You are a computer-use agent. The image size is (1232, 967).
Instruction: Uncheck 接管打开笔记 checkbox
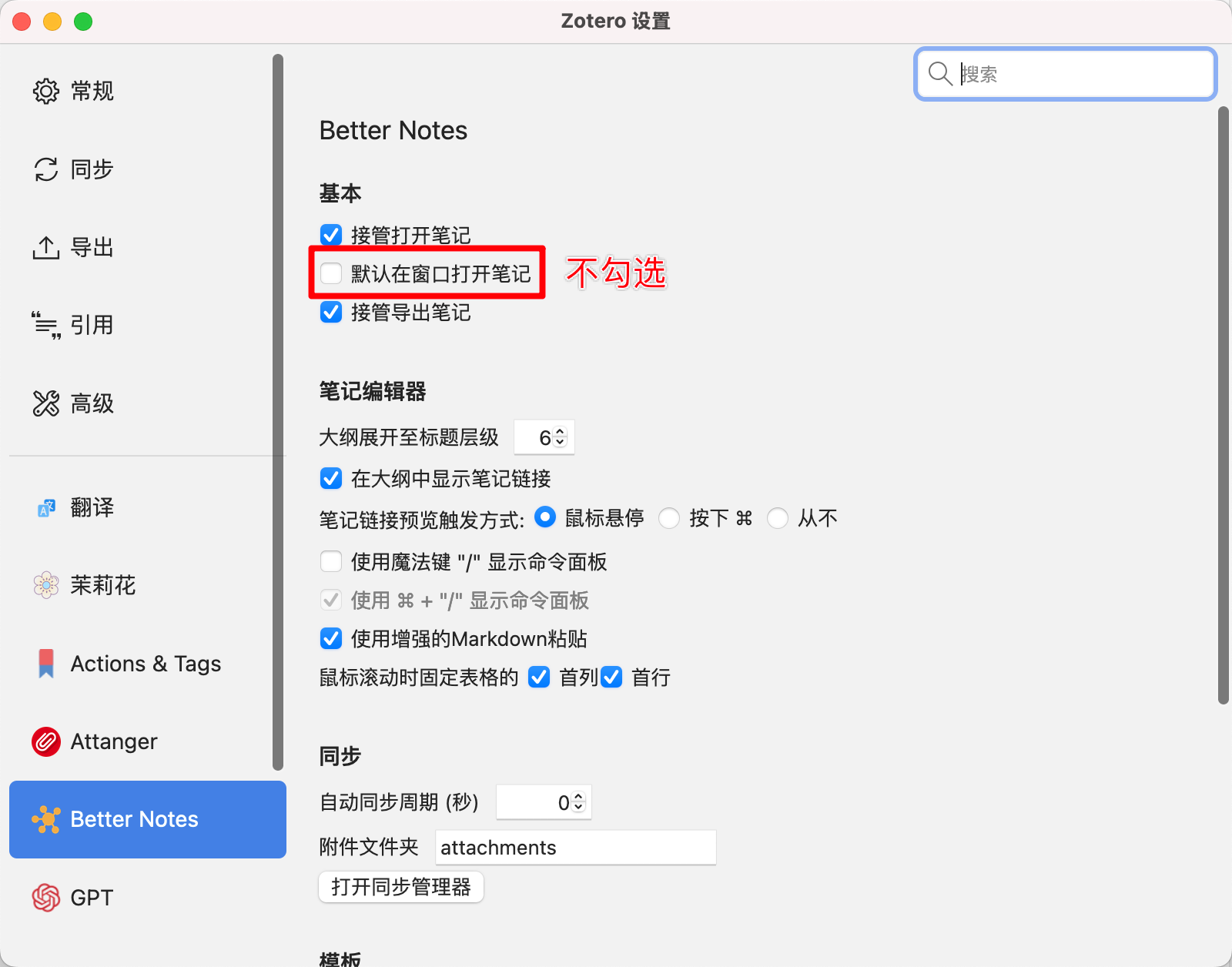tap(331, 235)
